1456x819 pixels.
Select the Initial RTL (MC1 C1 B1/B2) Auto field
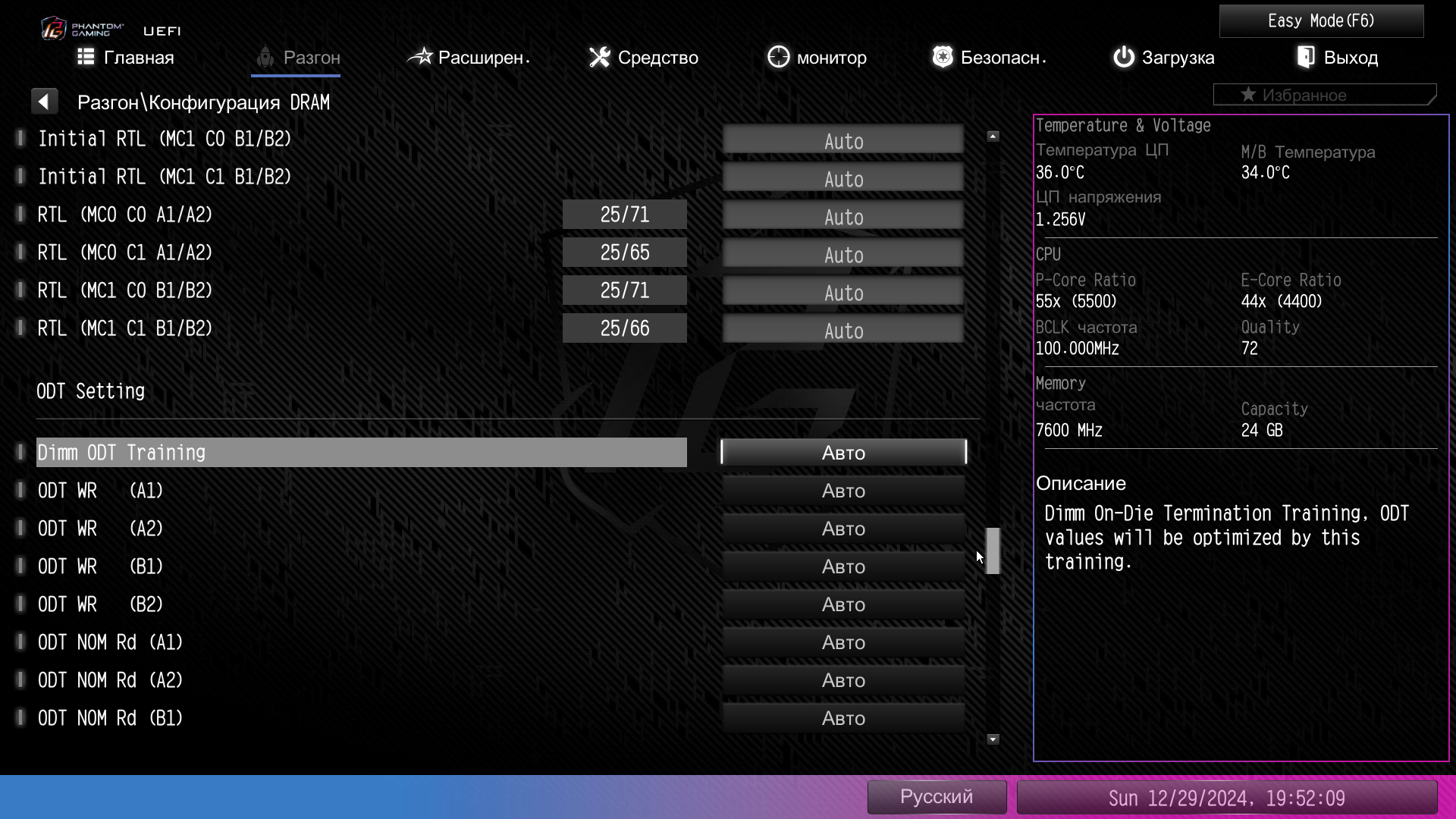click(x=843, y=178)
